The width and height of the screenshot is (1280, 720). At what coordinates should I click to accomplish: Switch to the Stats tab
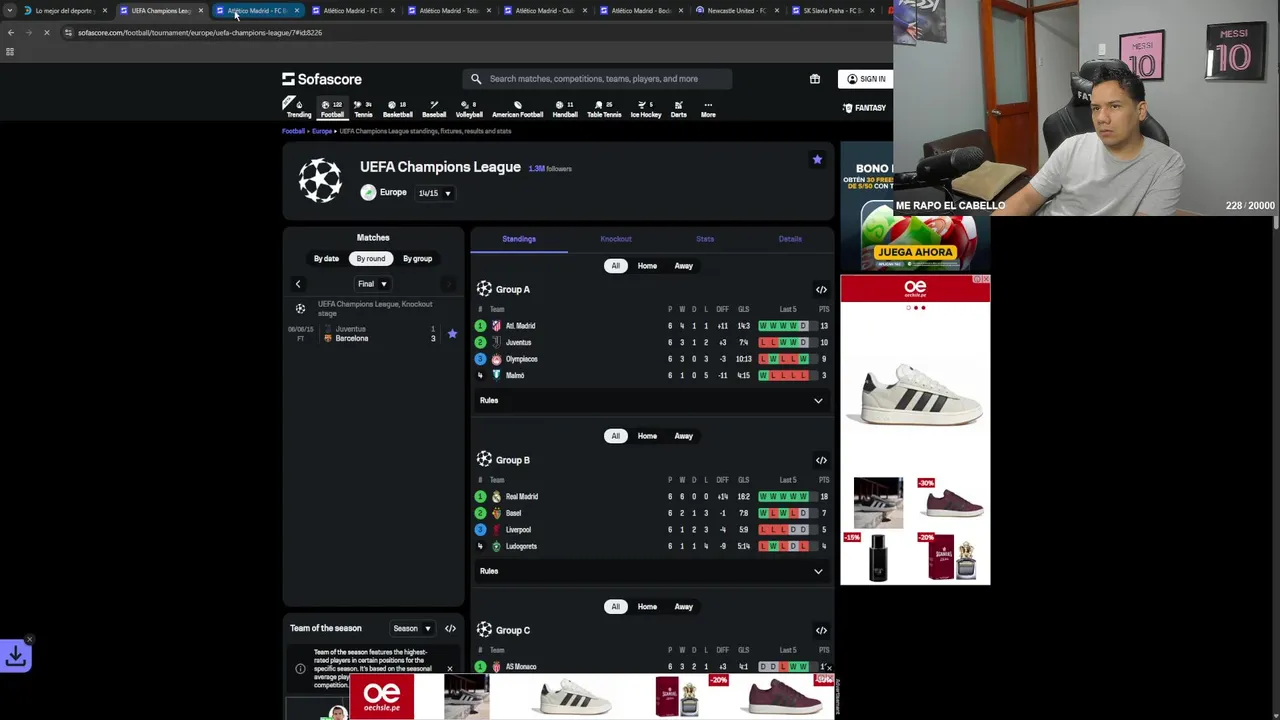coord(705,239)
